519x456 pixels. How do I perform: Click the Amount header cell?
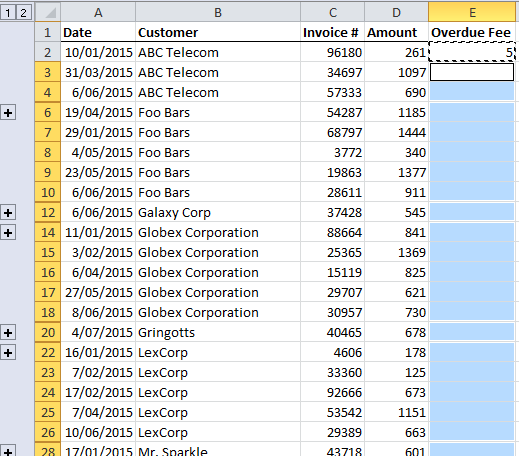coord(396,32)
